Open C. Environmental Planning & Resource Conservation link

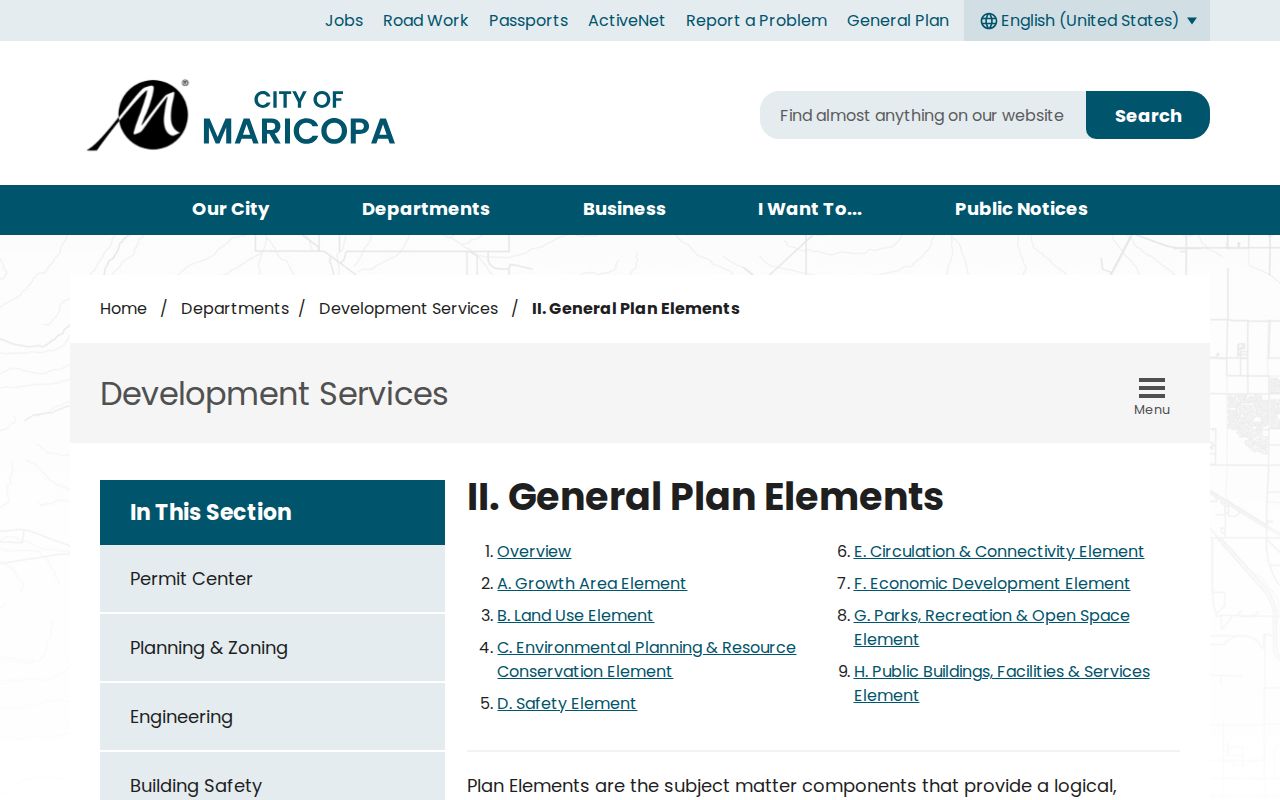click(646, 660)
